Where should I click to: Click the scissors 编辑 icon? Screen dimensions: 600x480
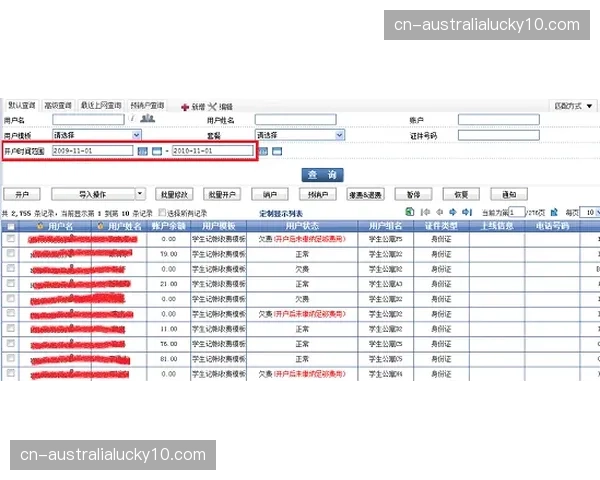tap(212, 106)
